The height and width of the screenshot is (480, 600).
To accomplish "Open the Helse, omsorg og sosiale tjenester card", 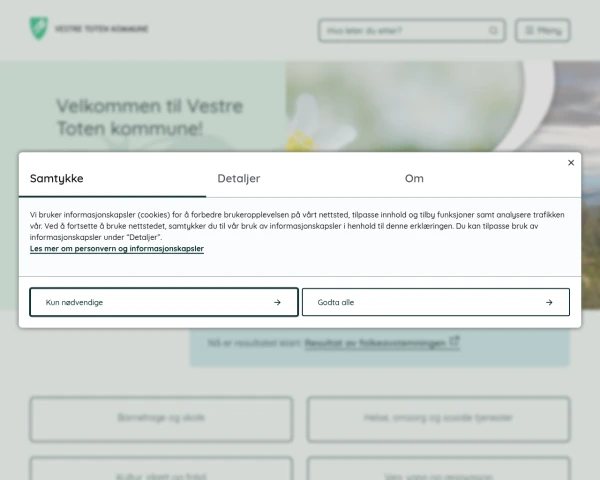I will point(439,419).
